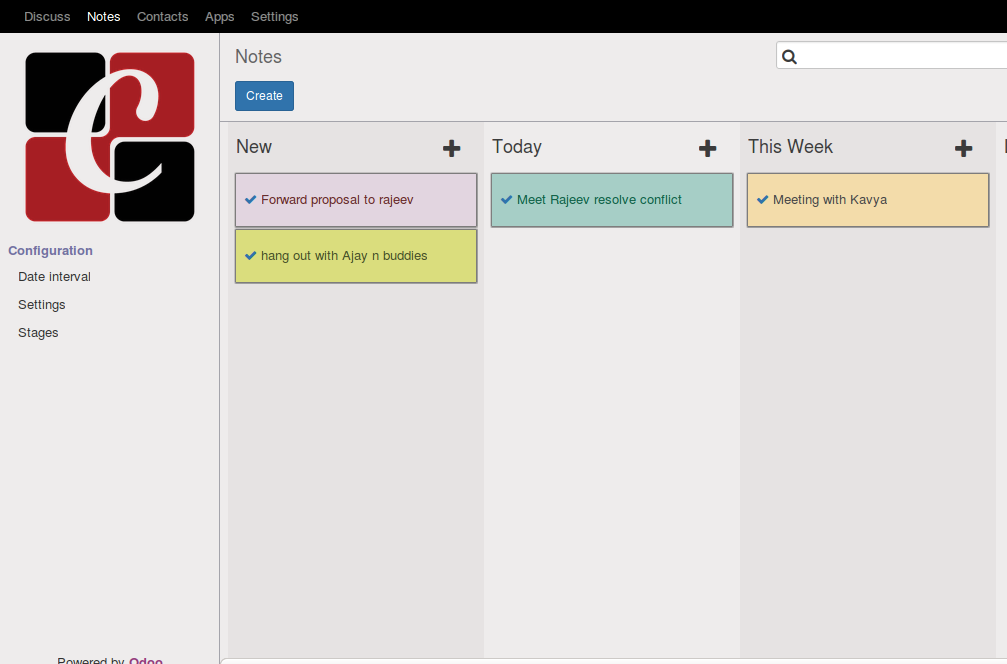
Task: Click the company logo image
Action: click(110, 137)
